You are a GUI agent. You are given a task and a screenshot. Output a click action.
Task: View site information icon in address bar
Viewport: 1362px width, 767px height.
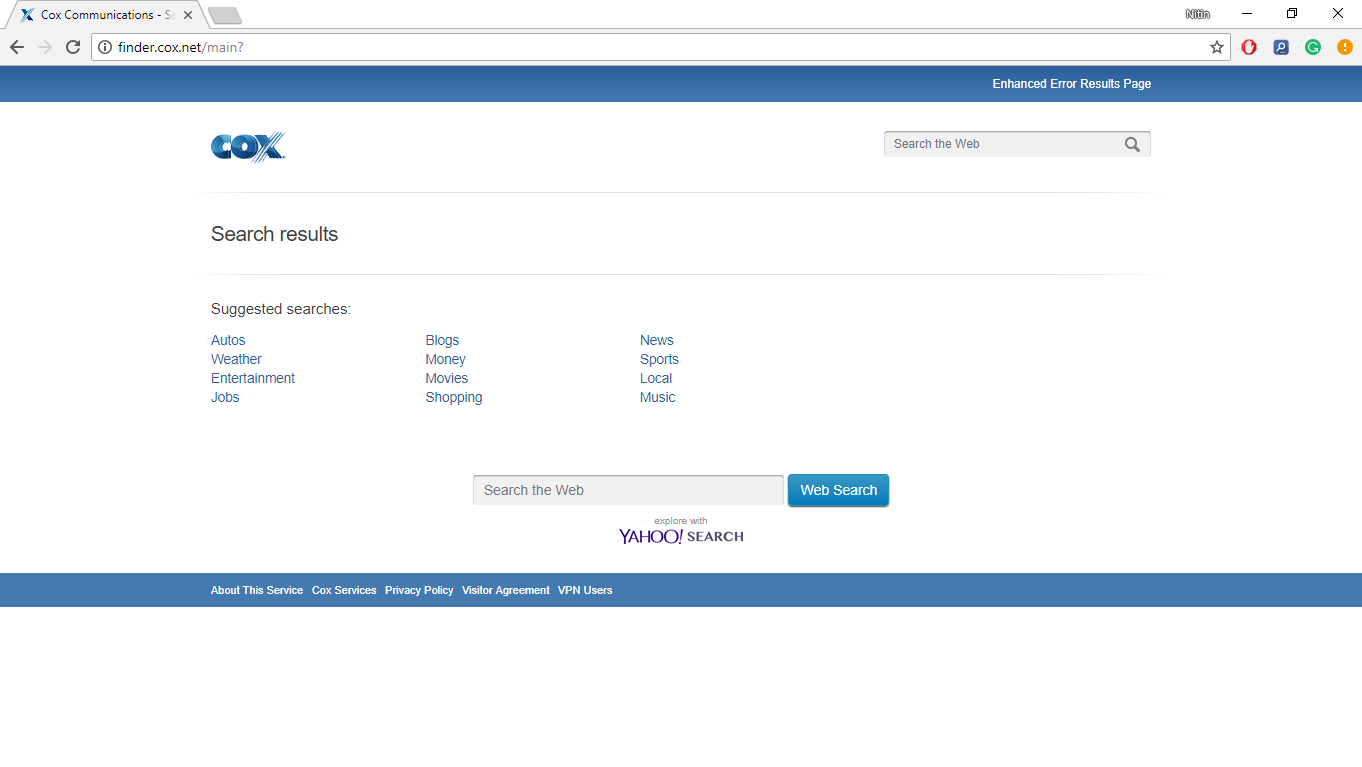[x=105, y=47]
